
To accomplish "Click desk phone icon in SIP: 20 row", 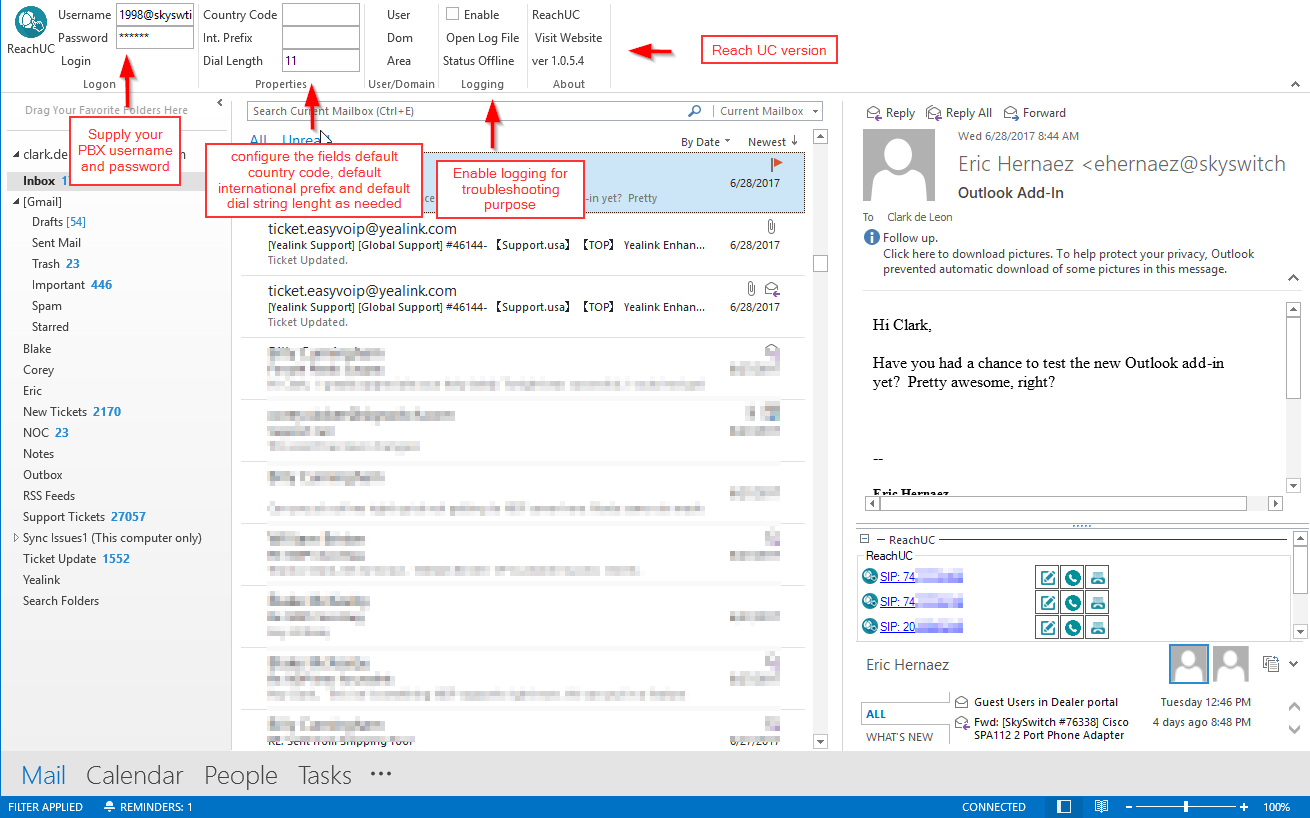I will click(x=1097, y=627).
